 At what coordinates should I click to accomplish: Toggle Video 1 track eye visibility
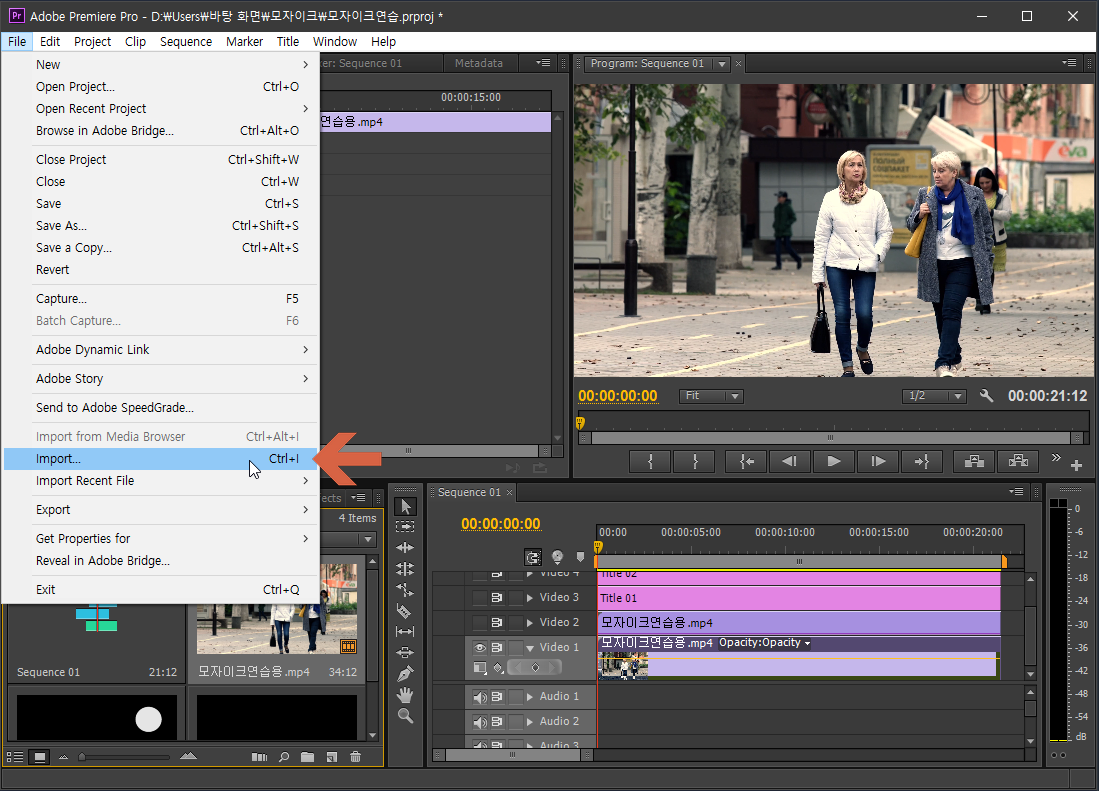tap(480, 647)
